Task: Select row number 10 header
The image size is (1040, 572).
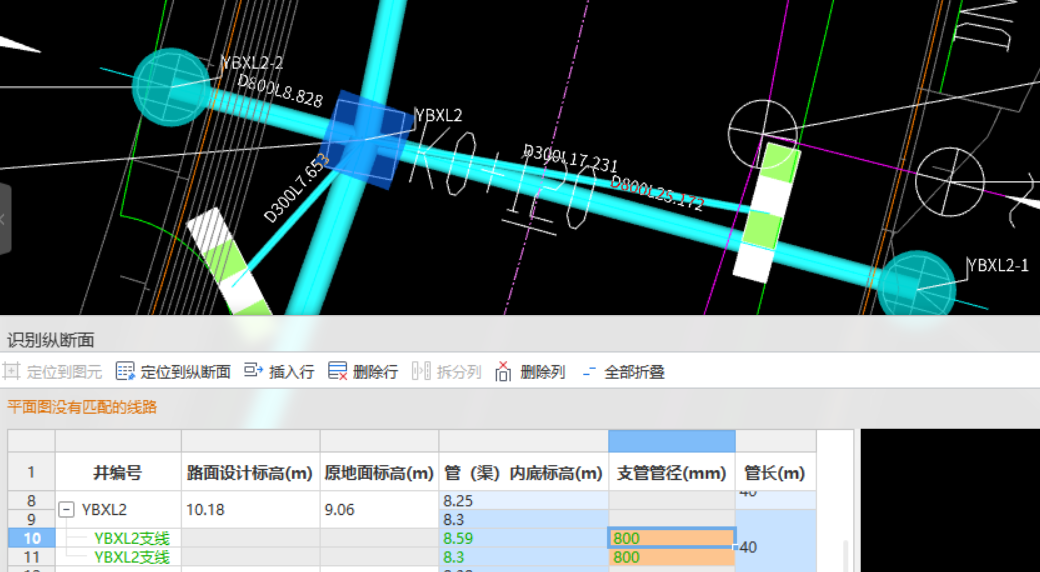Action: (31, 538)
